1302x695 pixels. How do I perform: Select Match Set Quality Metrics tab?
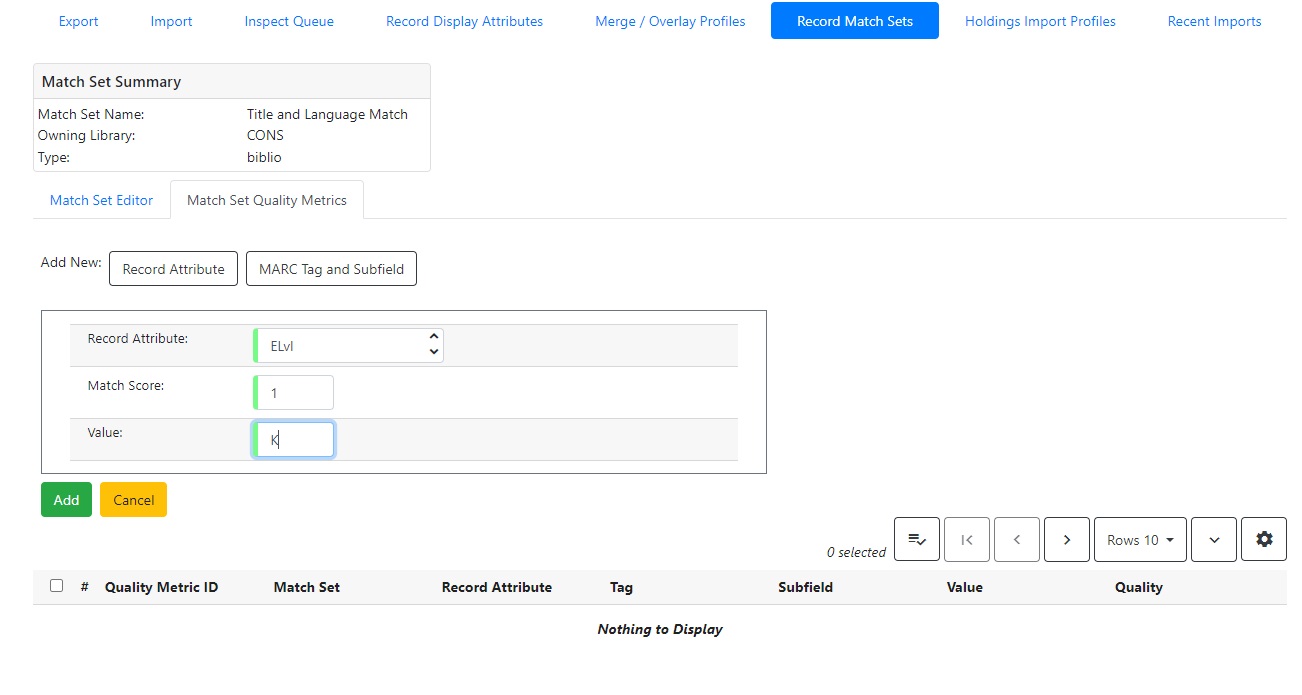point(266,200)
